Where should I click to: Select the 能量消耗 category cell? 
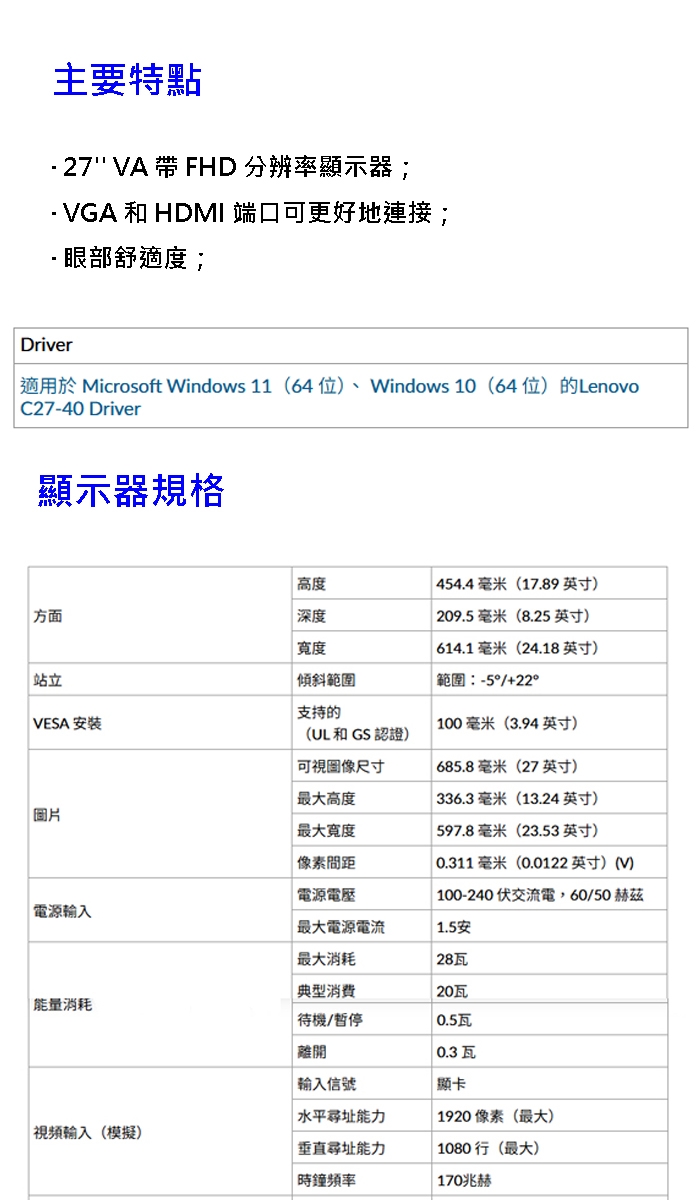pyautogui.click(x=62, y=1004)
